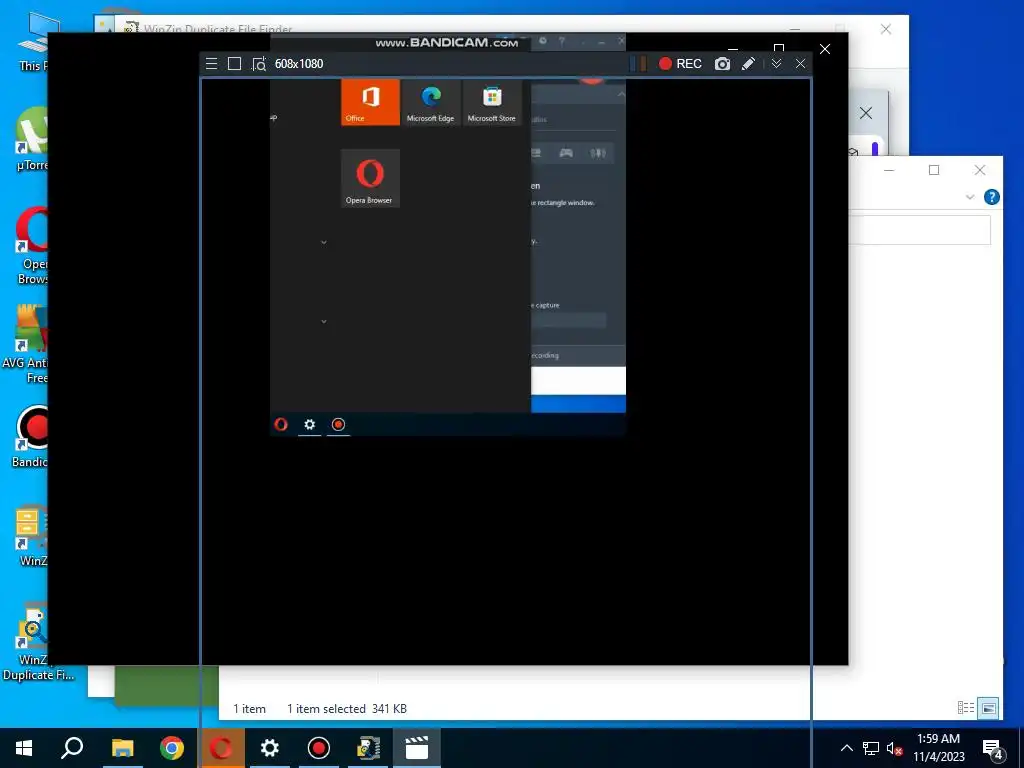Capture a screenshot with the camera icon
The width and height of the screenshot is (1024, 768).
[x=722, y=63]
